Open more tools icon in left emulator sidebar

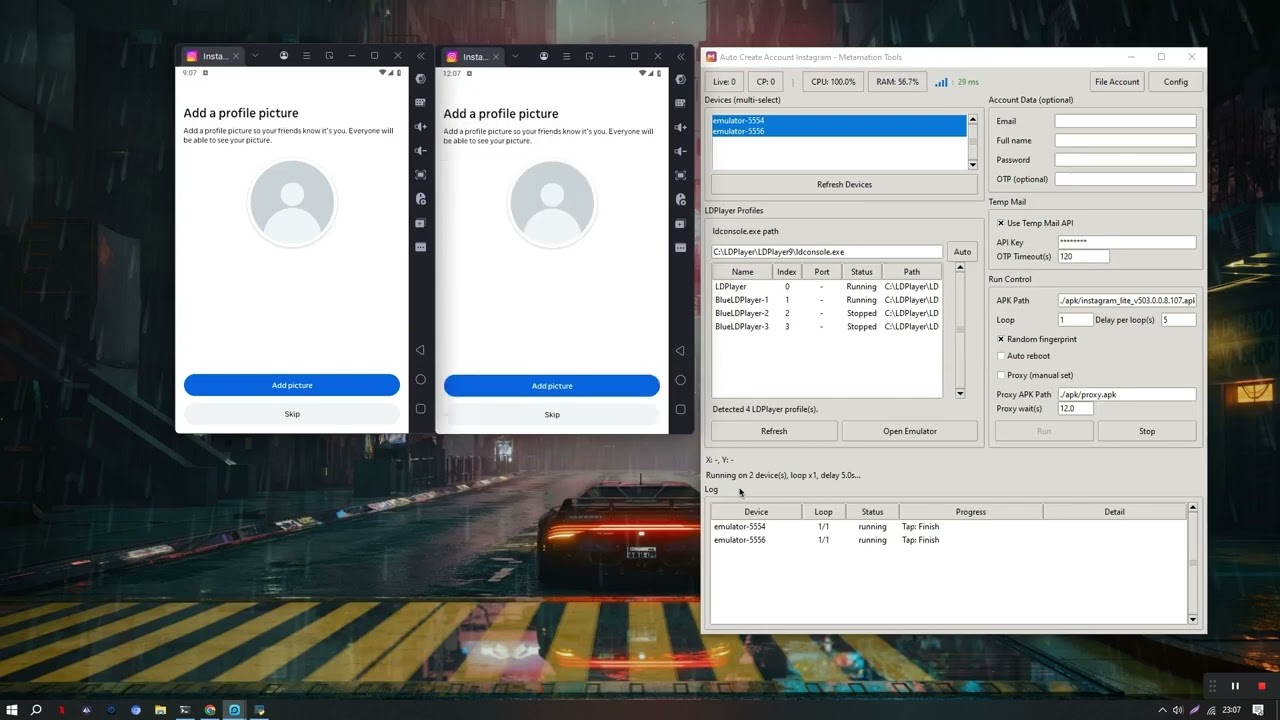pos(420,247)
